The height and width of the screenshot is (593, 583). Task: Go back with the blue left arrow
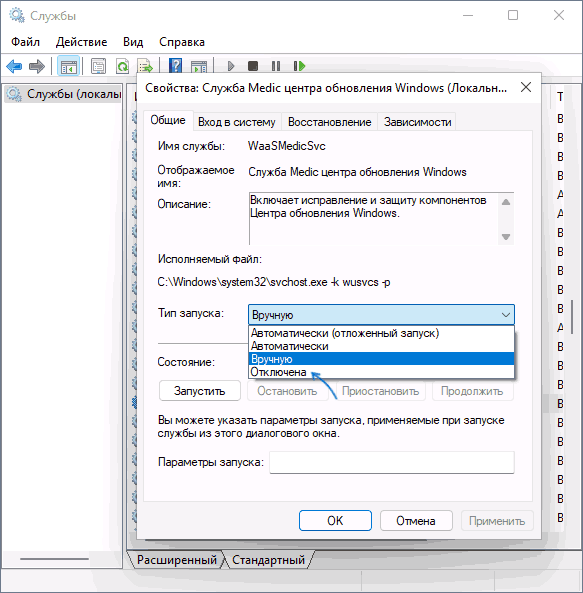click(14, 67)
